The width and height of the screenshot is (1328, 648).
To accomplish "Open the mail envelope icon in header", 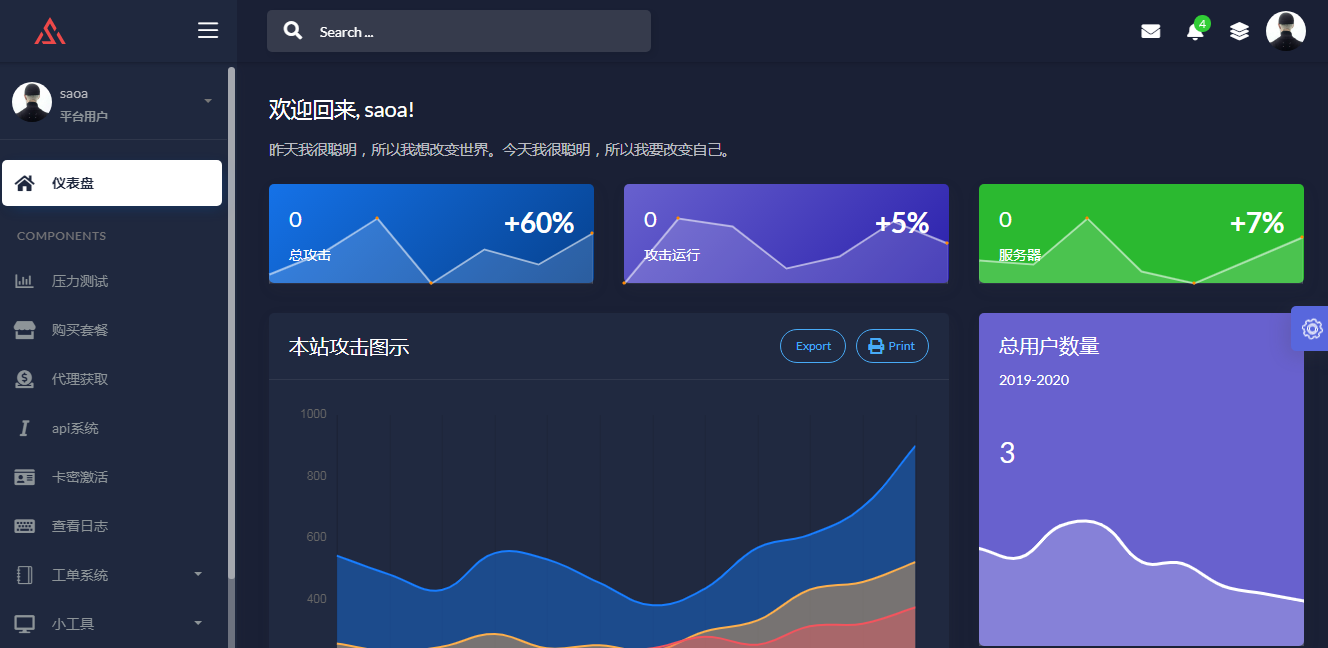I will pos(1150,31).
